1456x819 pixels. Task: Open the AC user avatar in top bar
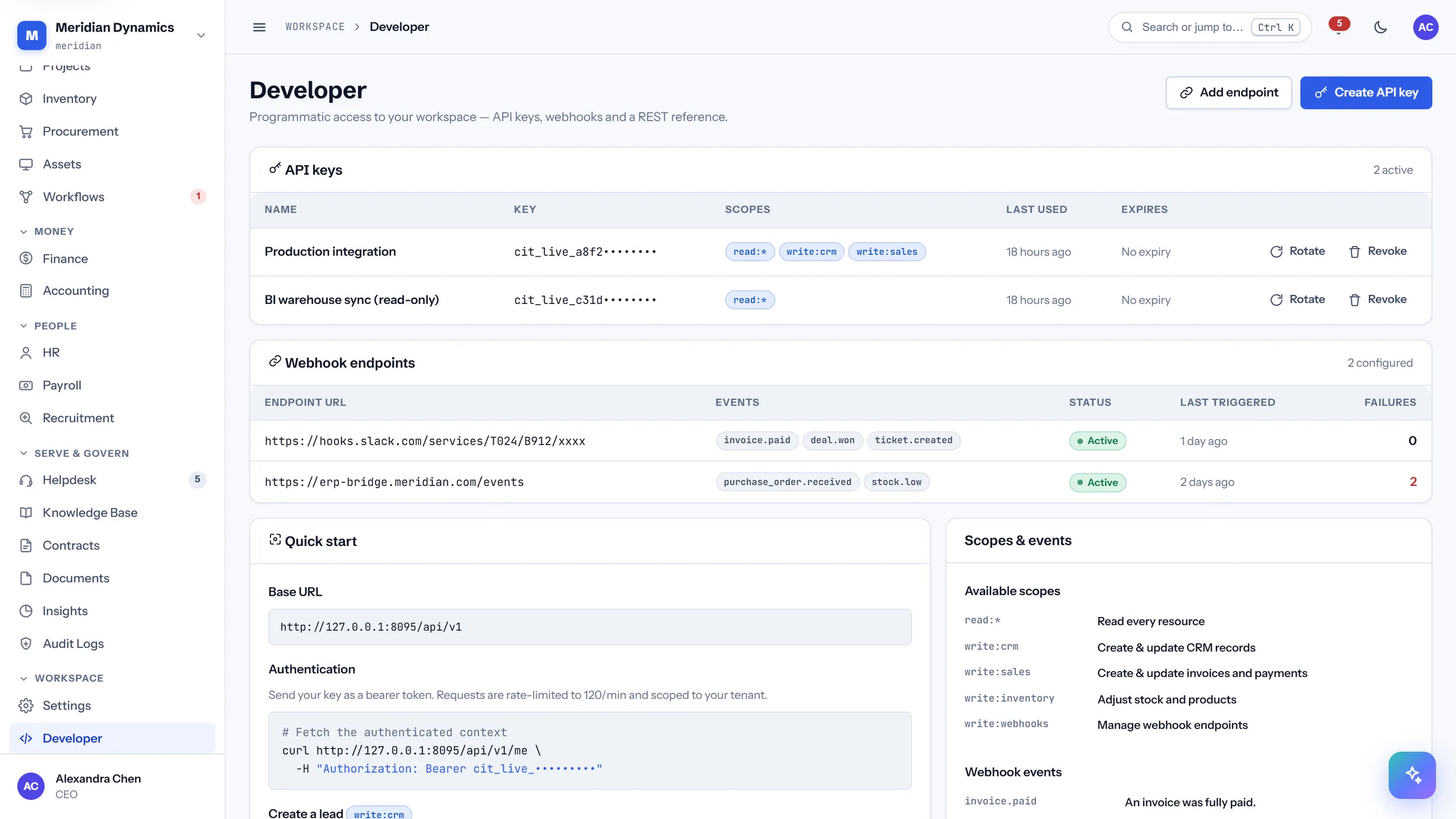pos(1426,27)
